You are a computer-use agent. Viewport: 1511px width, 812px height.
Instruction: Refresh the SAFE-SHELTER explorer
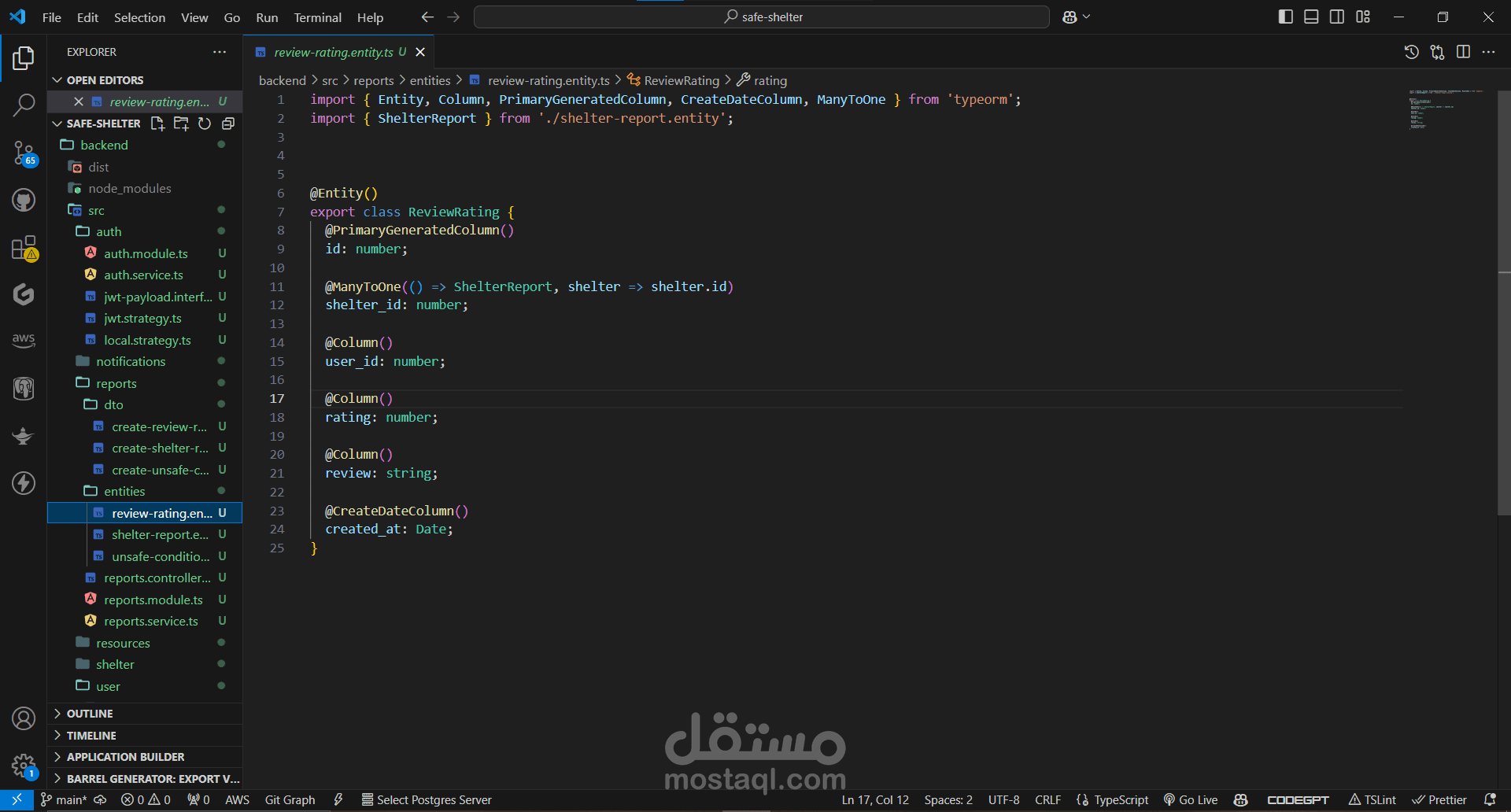[205, 124]
